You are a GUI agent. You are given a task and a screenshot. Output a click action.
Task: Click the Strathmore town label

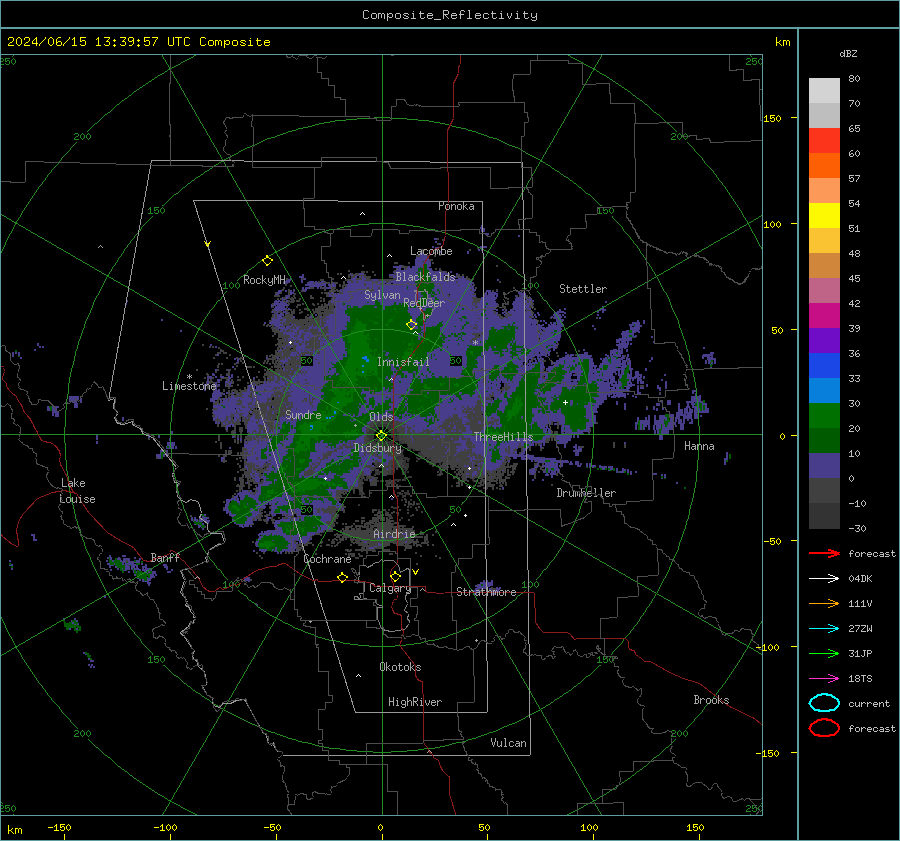pyautogui.click(x=486, y=592)
